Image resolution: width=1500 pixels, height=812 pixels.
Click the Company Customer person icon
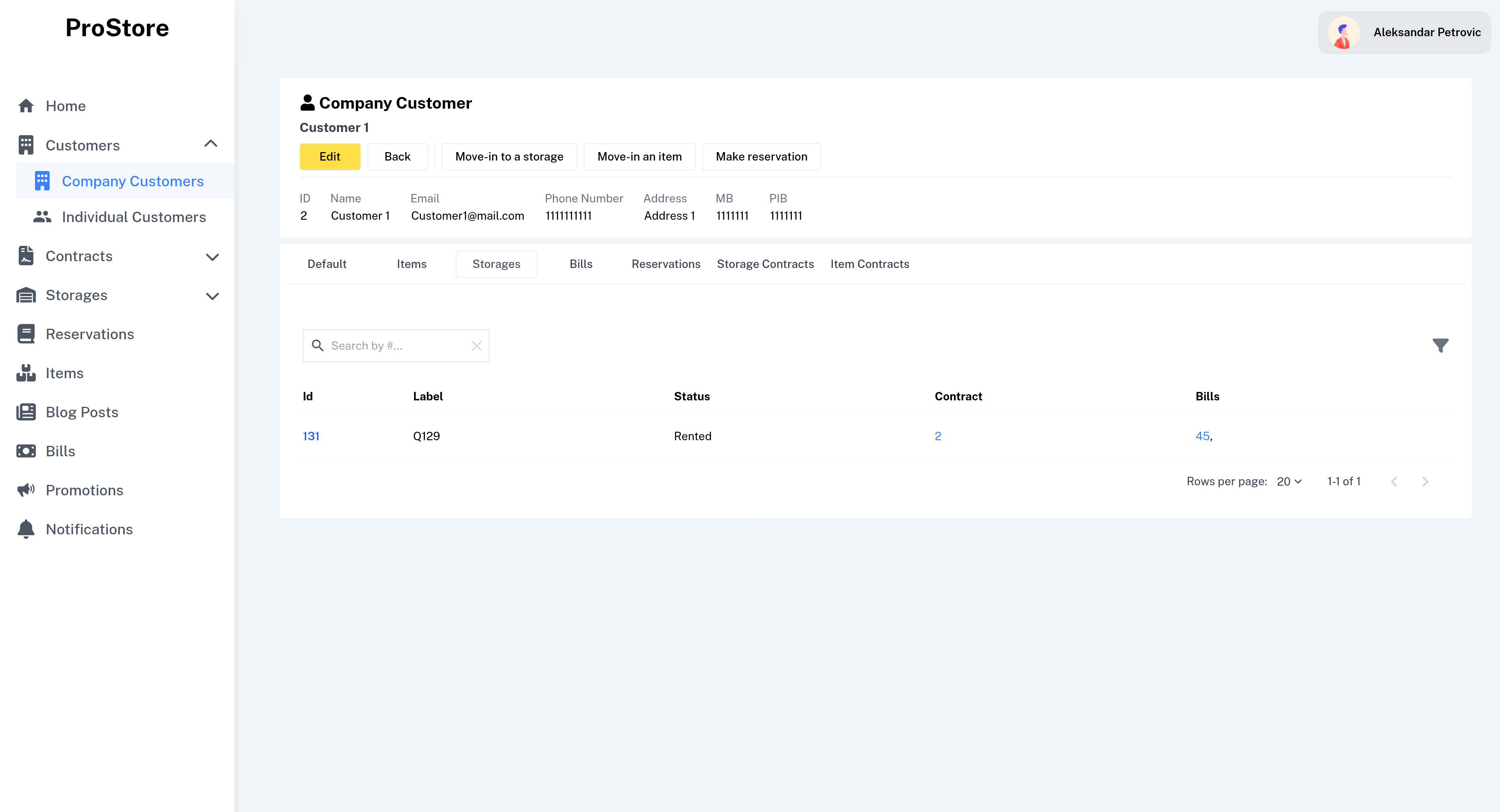307,103
